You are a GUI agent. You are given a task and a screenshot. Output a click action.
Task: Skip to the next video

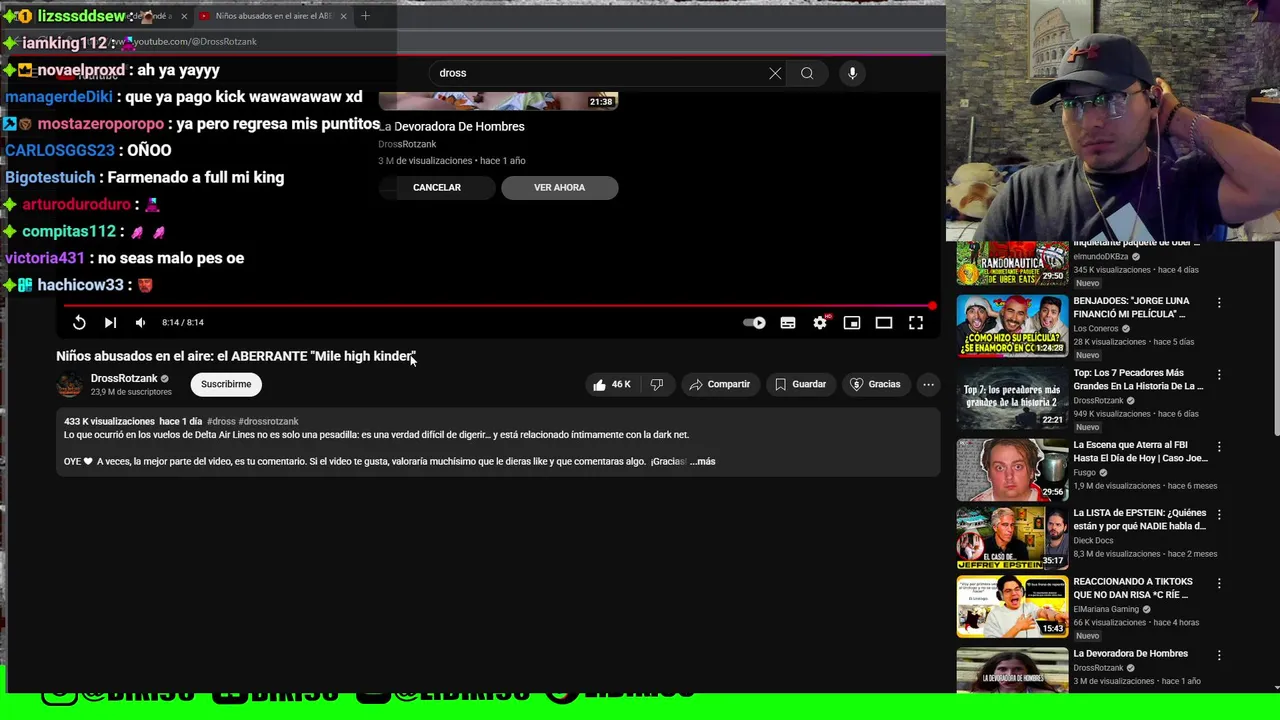click(110, 322)
